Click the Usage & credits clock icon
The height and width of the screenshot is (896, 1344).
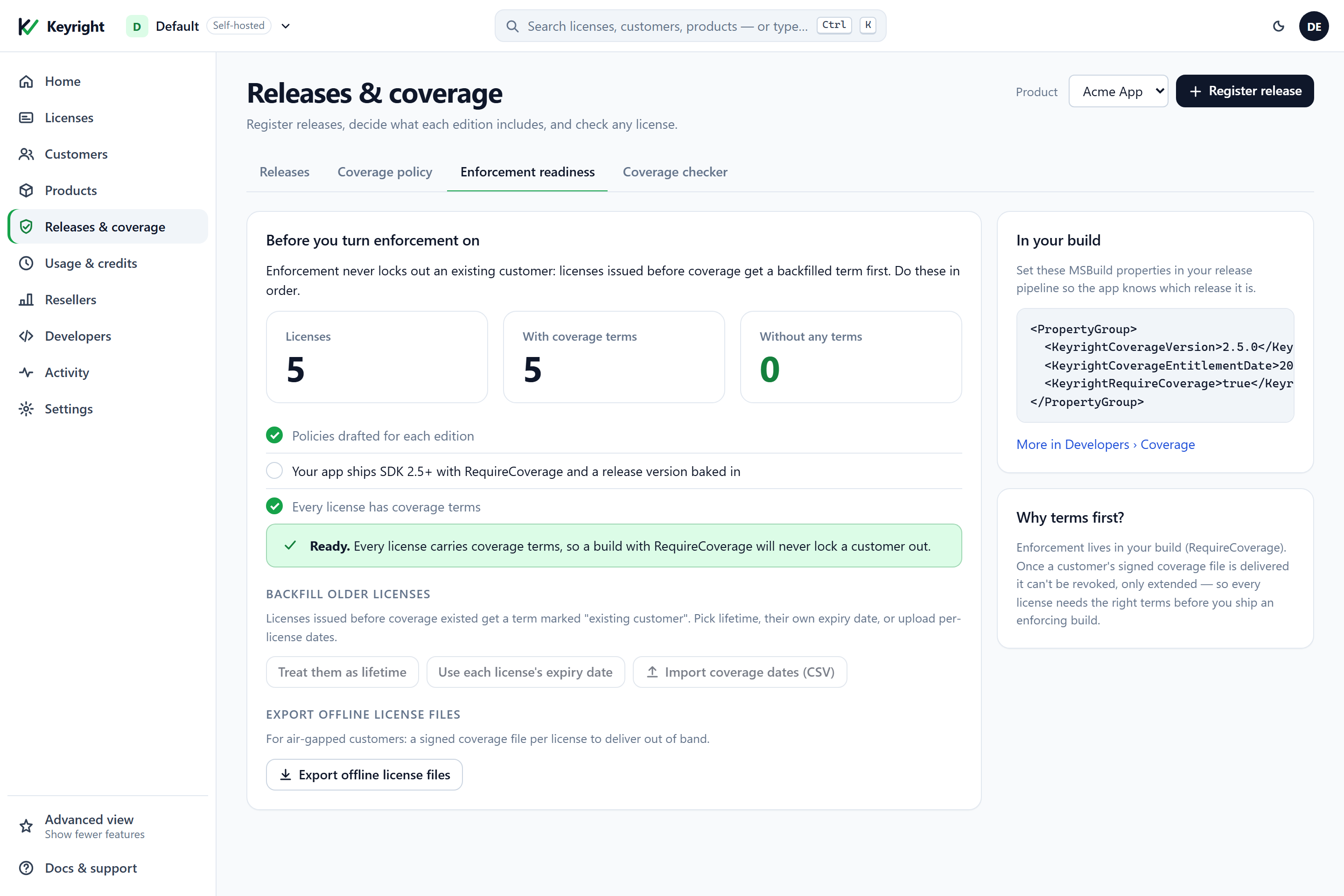pyautogui.click(x=26, y=263)
